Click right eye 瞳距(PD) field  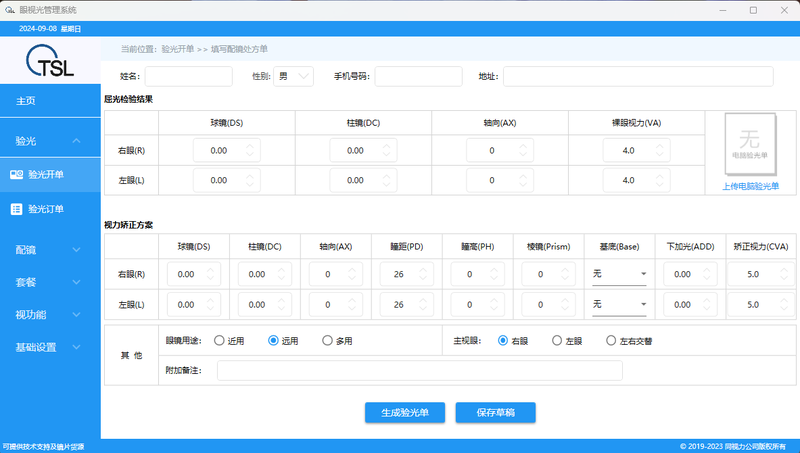click(407, 274)
